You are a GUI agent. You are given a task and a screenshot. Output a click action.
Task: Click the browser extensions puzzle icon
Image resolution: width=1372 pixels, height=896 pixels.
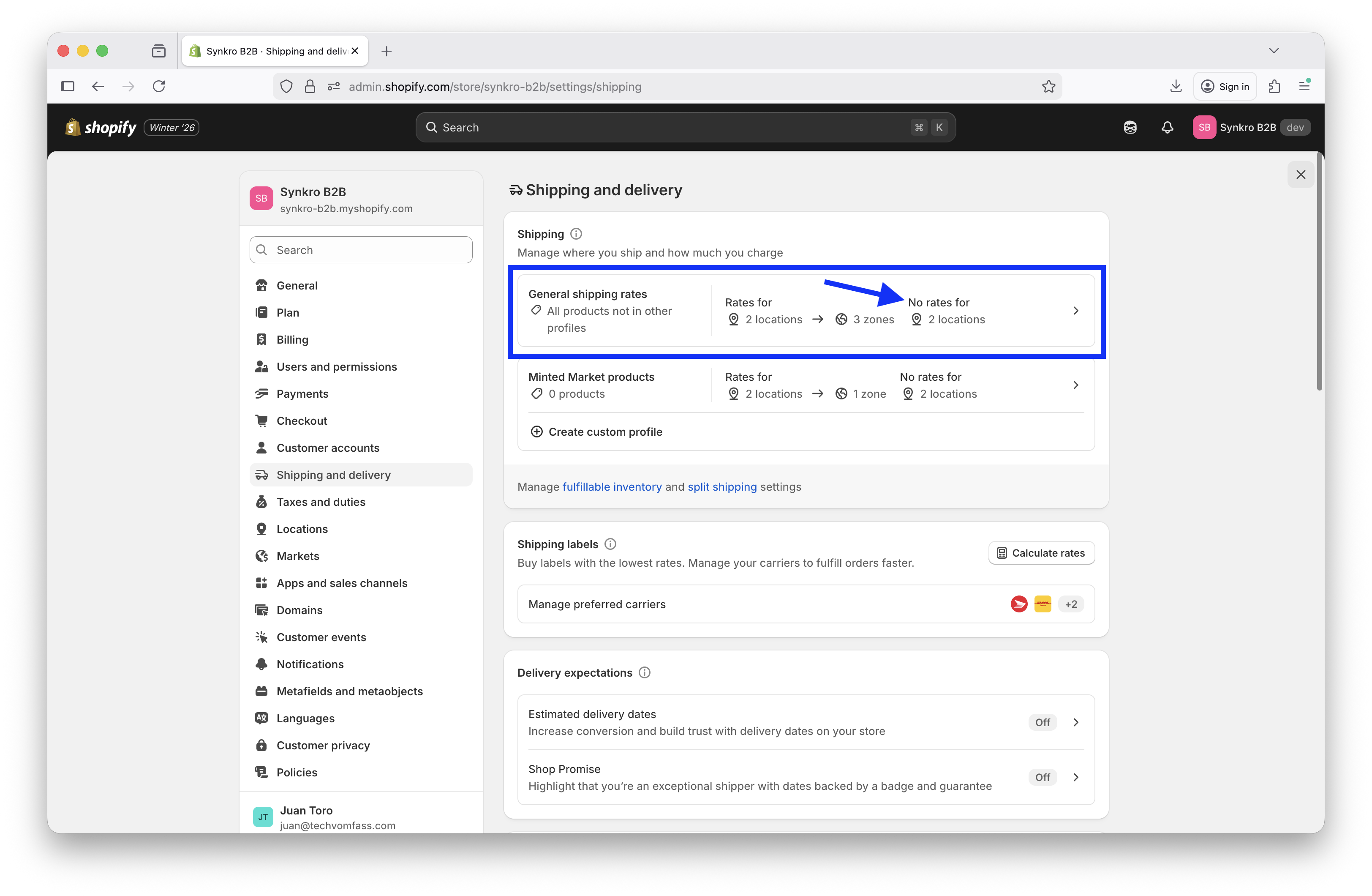click(x=1274, y=87)
